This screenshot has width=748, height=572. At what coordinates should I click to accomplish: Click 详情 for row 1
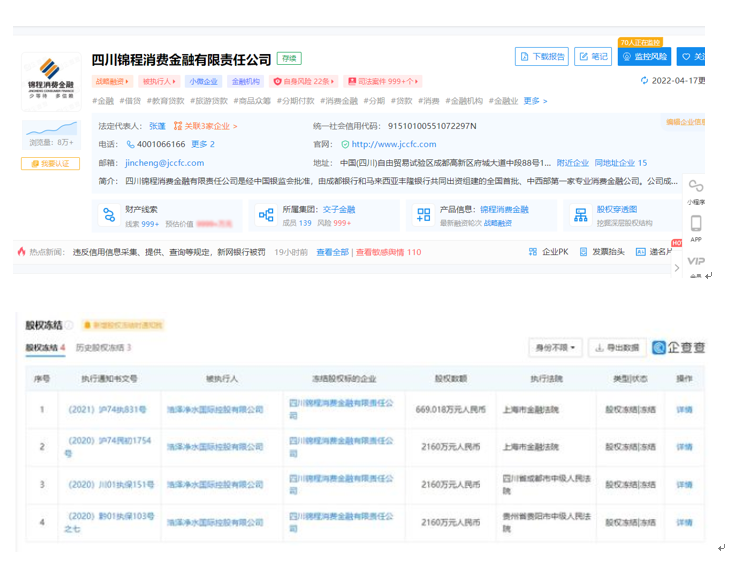684,410
